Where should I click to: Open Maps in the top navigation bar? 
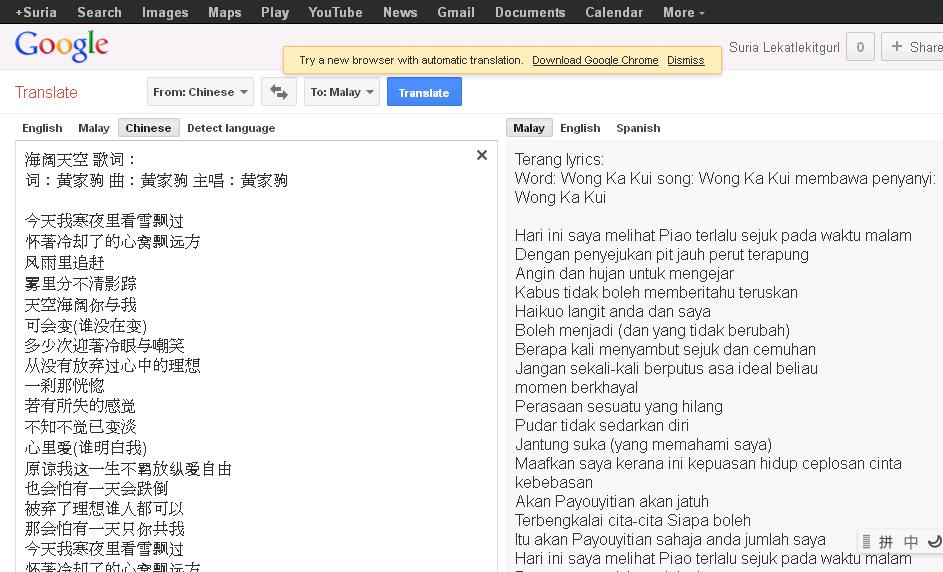(224, 12)
